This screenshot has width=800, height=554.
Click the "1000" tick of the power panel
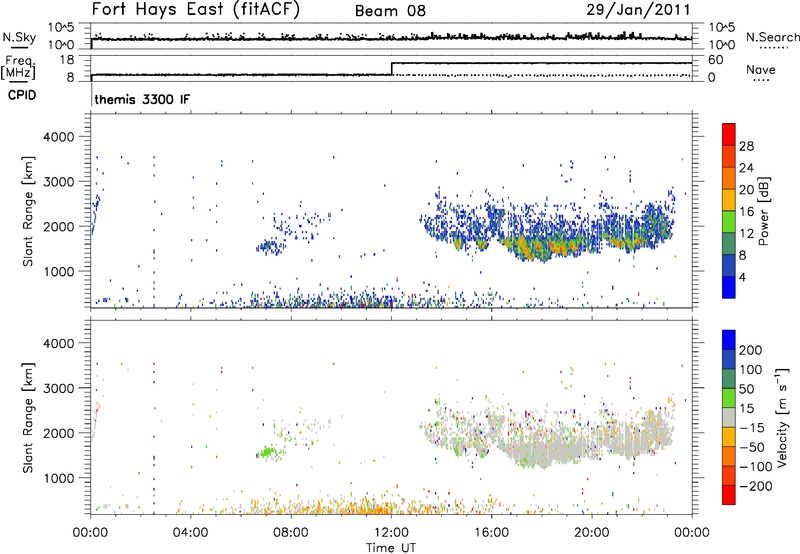pyautogui.click(x=58, y=271)
